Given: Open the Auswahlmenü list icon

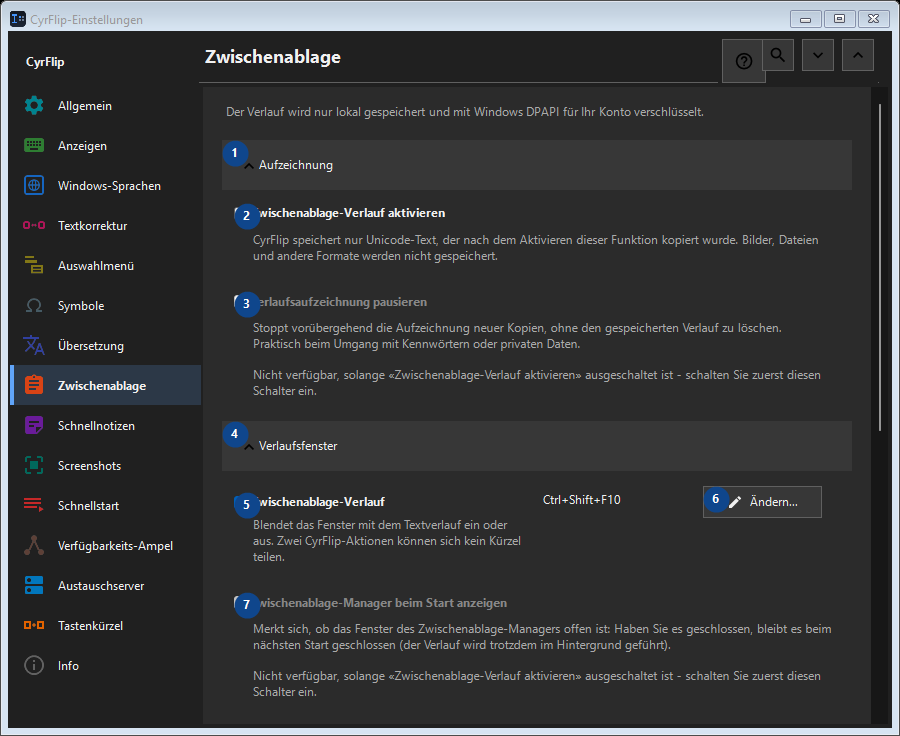Looking at the screenshot, I should pyautogui.click(x=34, y=266).
